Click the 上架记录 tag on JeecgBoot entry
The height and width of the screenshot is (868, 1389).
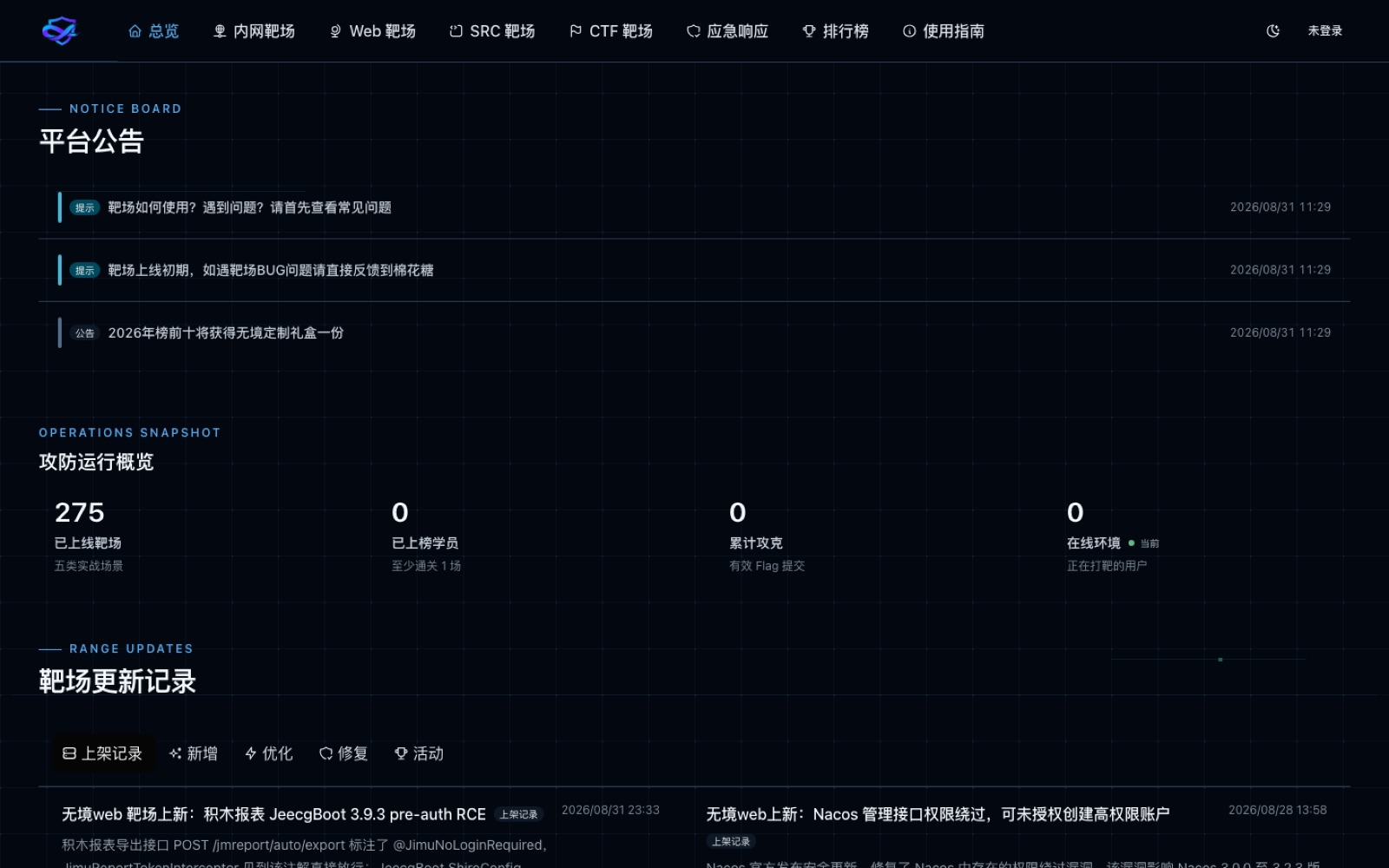pos(518,814)
